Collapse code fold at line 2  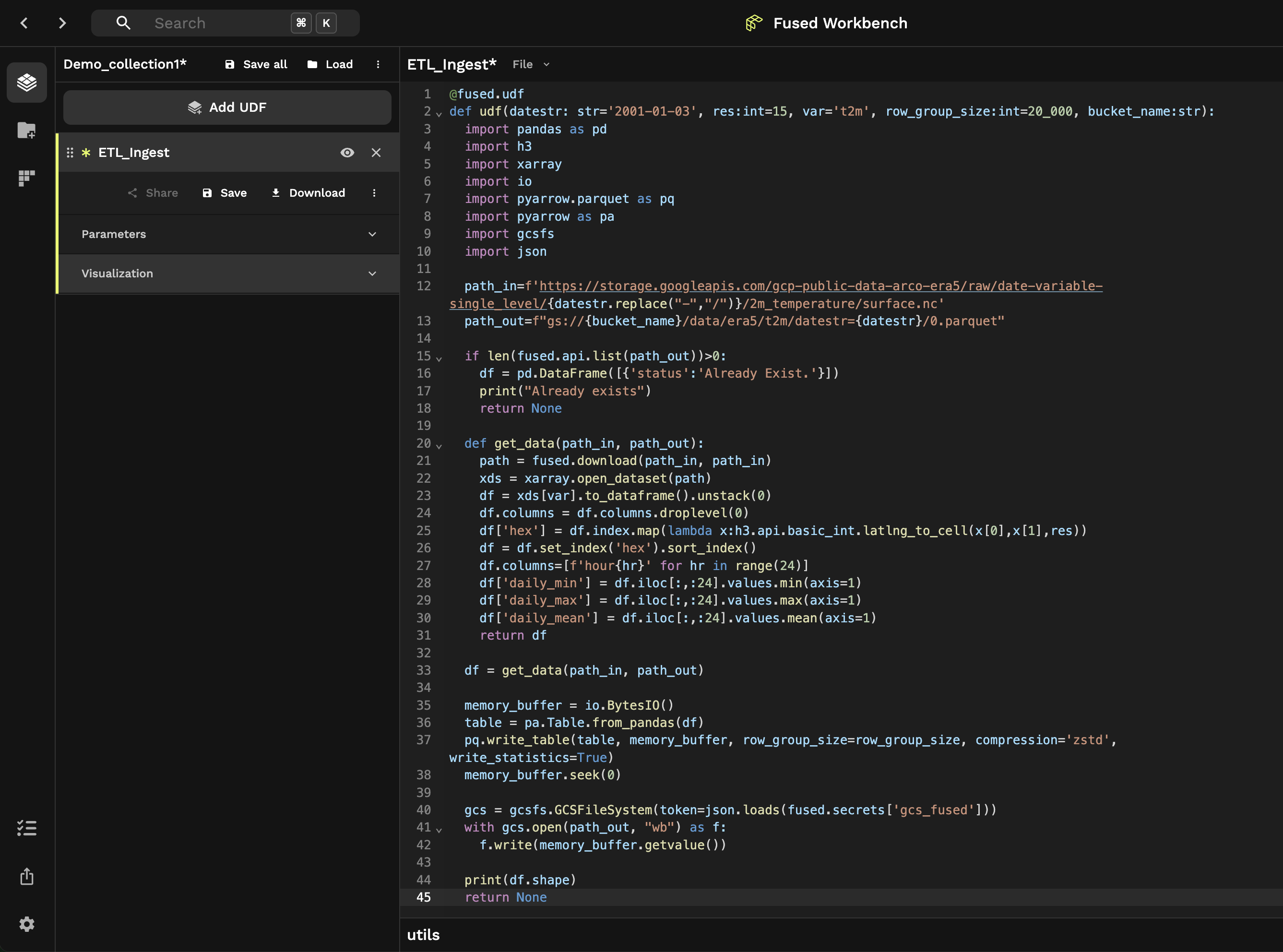point(439,114)
